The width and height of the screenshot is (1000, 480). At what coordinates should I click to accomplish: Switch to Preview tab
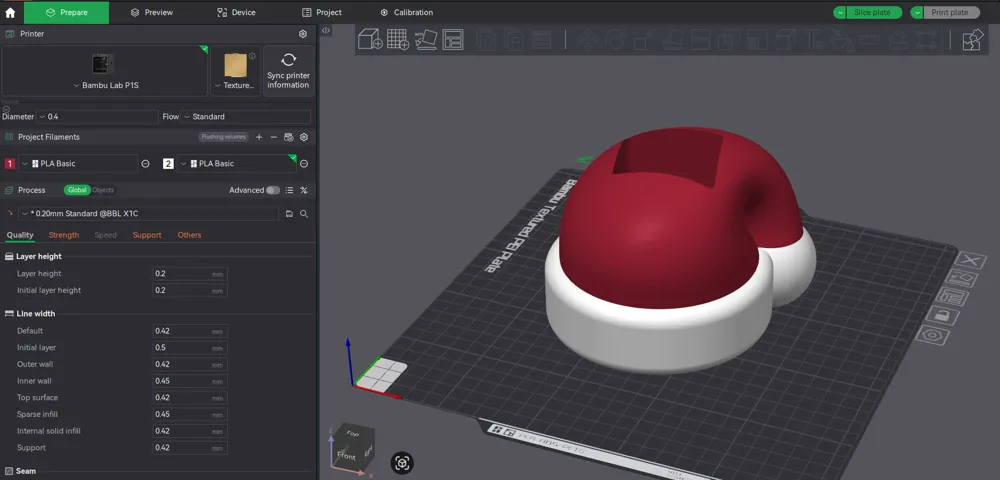(150, 12)
